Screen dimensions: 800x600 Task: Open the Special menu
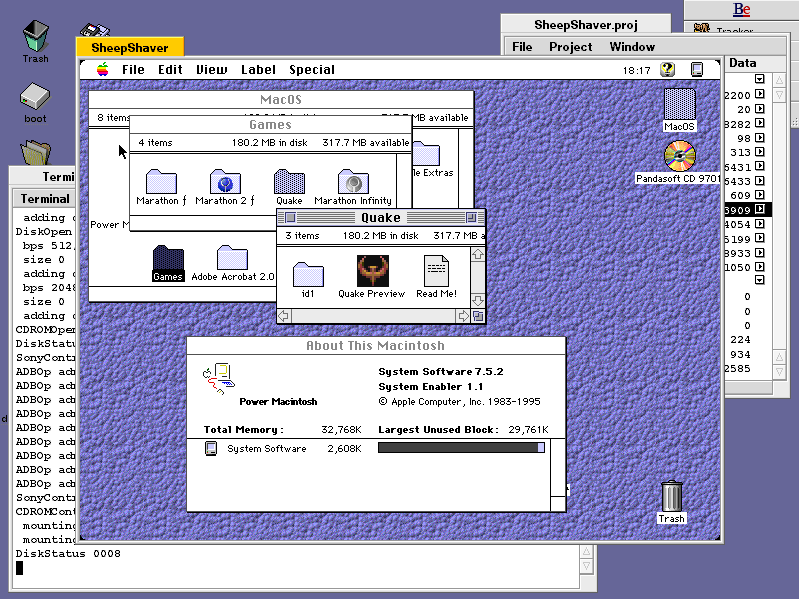coord(312,70)
